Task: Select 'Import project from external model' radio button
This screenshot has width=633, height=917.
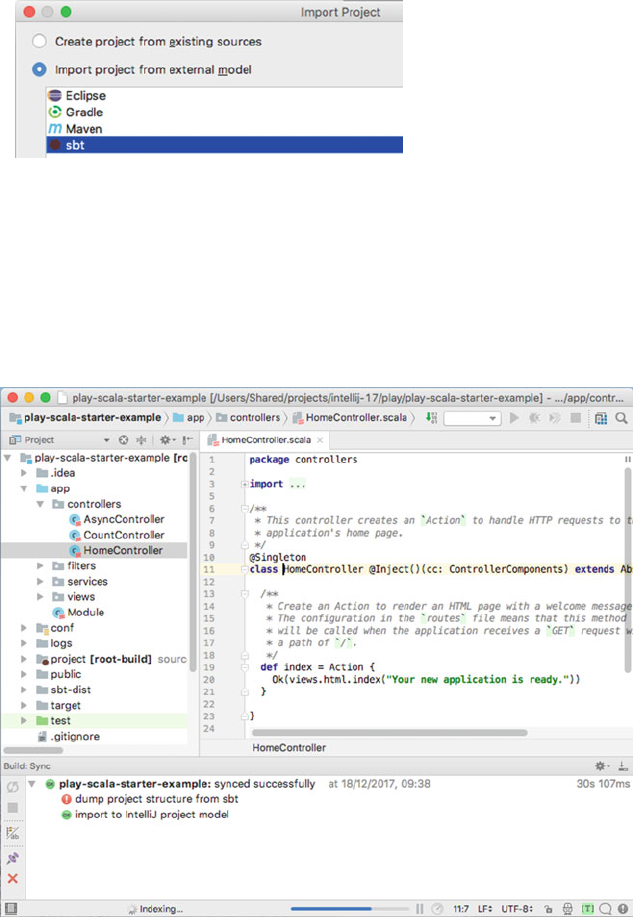Action: point(39,70)
